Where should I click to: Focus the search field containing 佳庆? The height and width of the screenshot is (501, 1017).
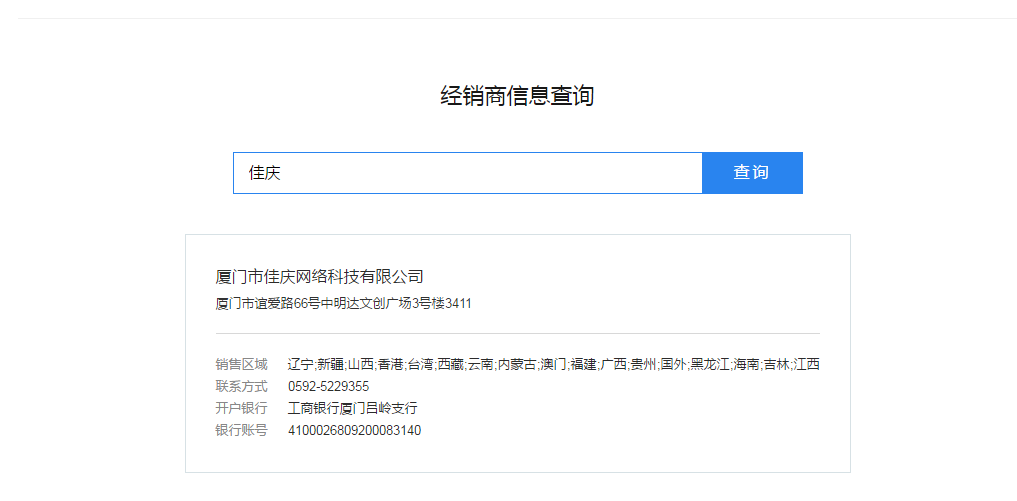pos(468,173)
